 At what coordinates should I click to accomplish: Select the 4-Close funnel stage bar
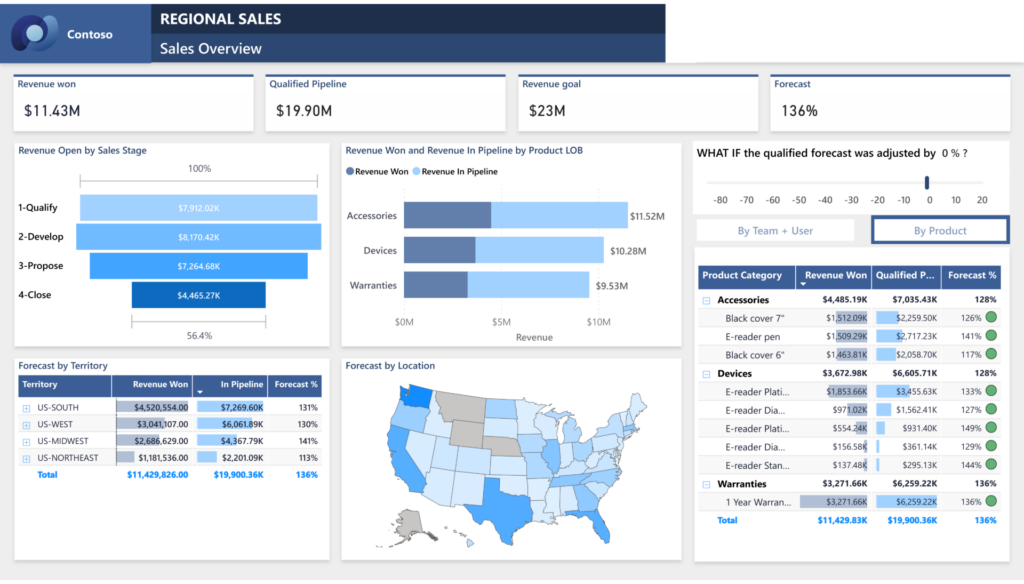(199, 295)
